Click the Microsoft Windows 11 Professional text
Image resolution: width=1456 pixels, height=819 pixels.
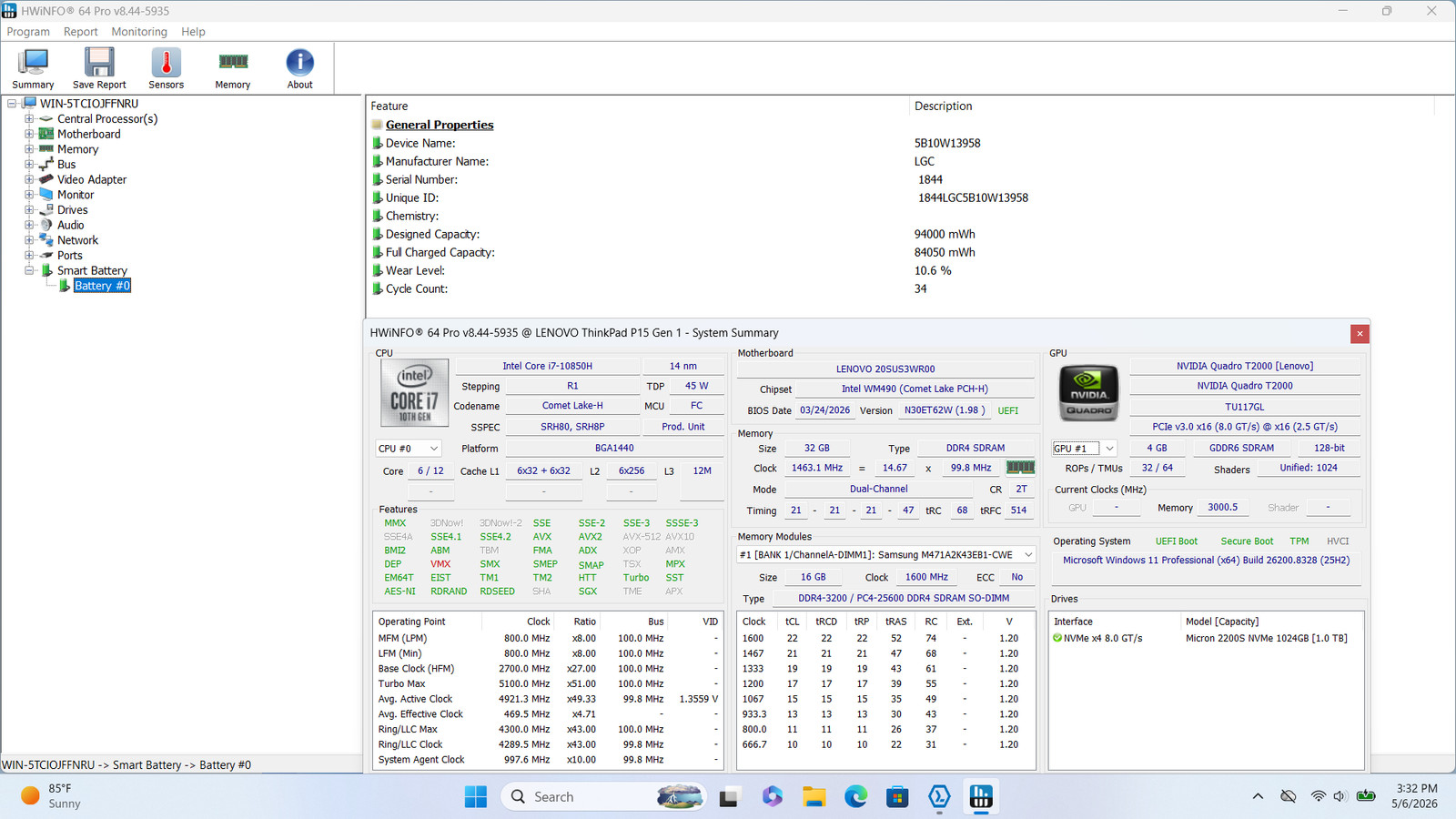tap(1207, 561)
